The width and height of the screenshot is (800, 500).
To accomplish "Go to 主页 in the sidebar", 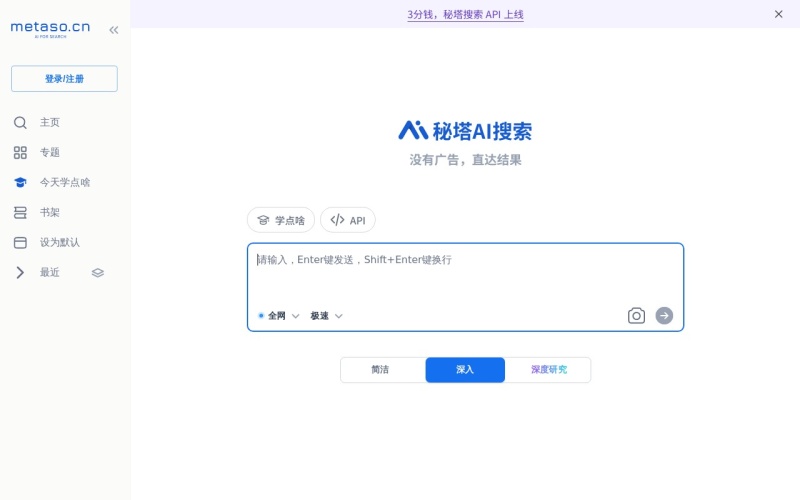I will click(x=49, y=122).
